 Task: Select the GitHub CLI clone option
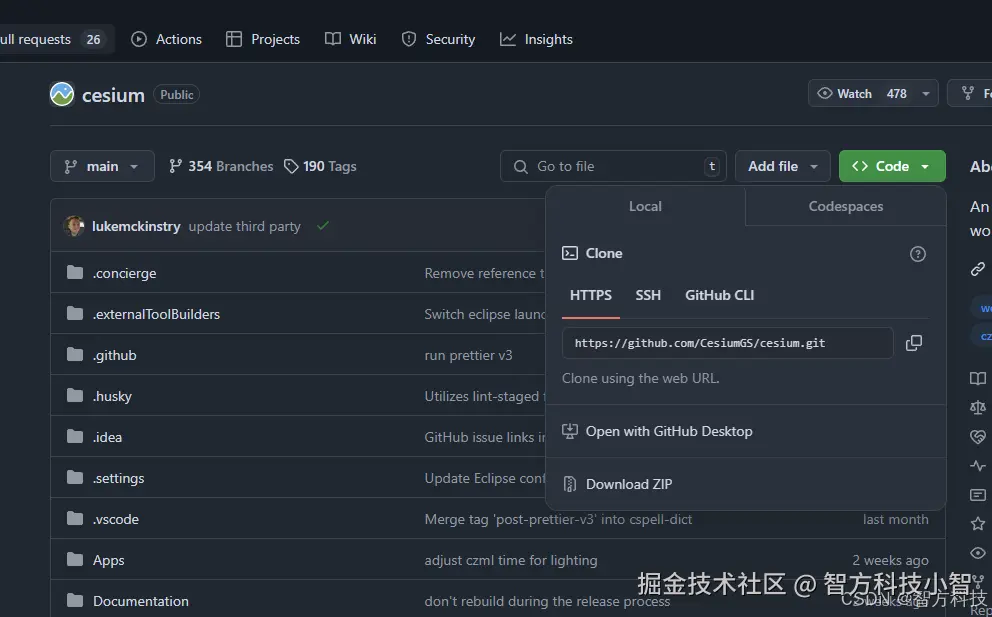(719, 296)
